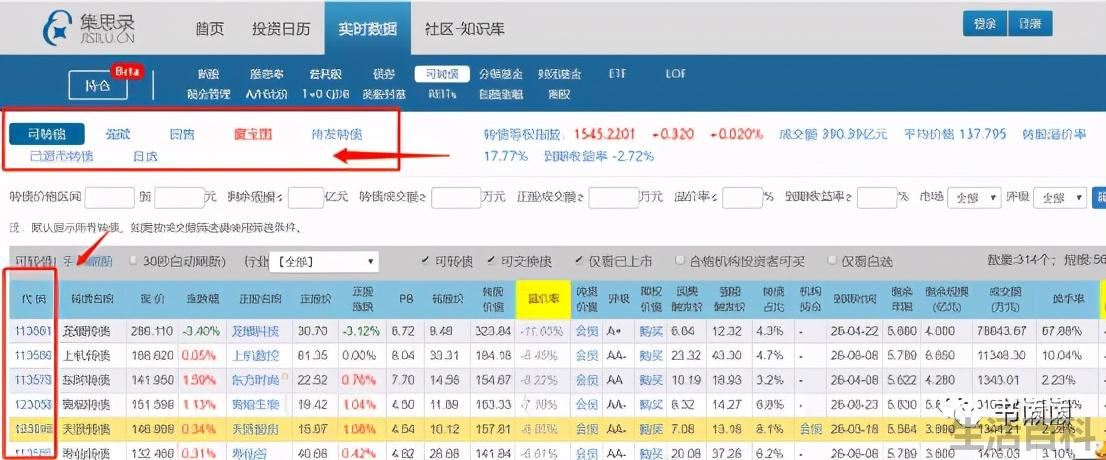Screen dimensions: 1106x460
Task: Focus the minimum bond price input field
Action: pyautogui.click(x=109, y=198)
